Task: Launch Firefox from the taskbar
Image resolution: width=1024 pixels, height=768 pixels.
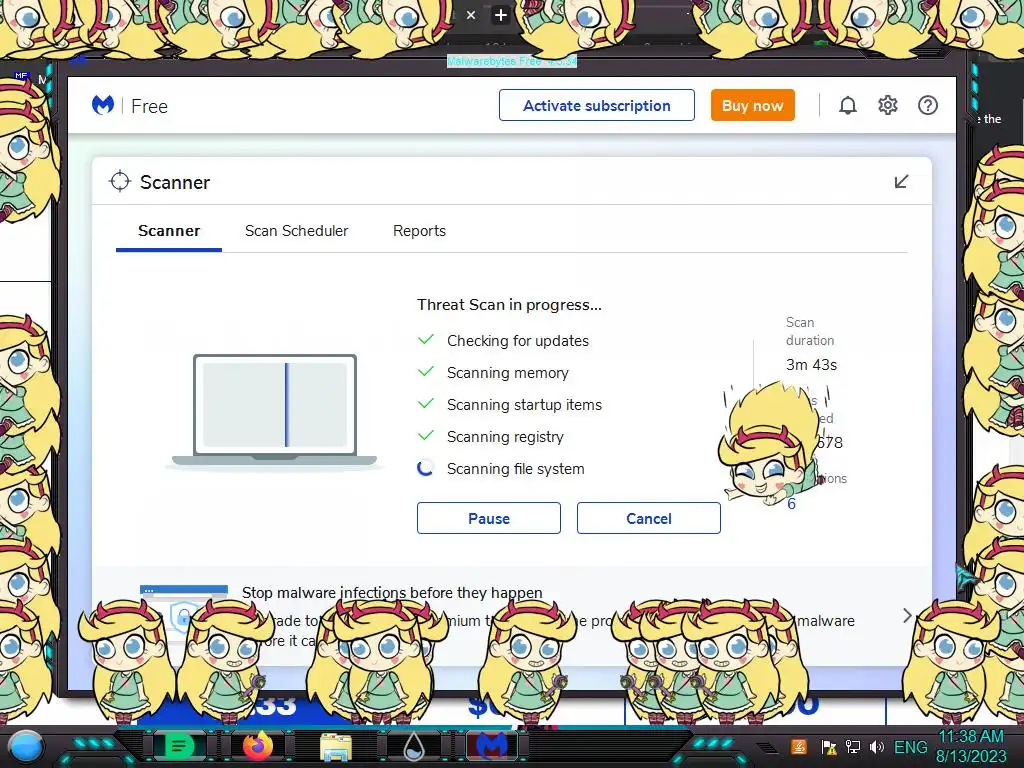Action: pyautogui.click(x=257, y=746)
